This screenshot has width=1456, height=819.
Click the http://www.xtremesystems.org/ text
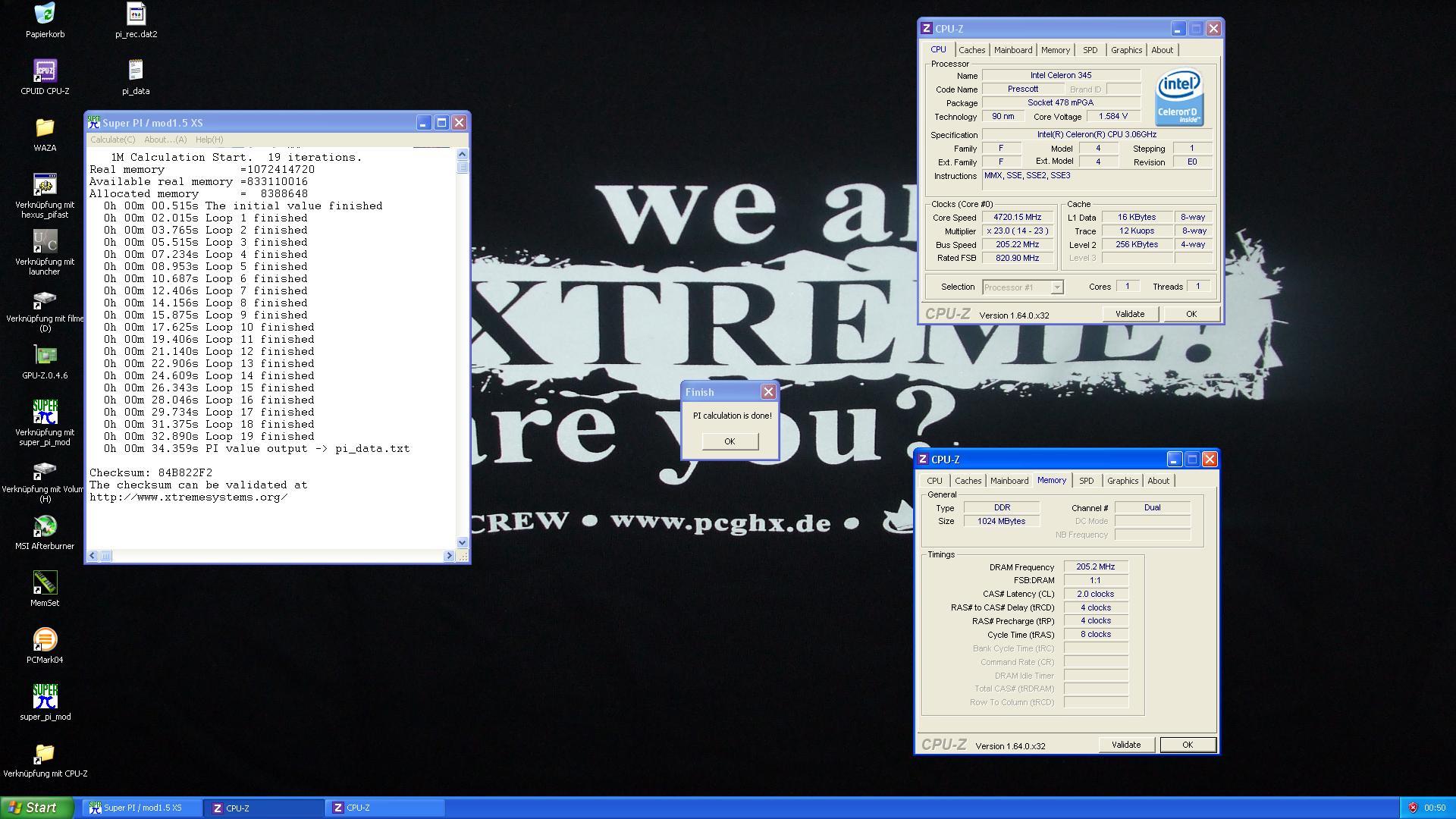click(189, 497)
